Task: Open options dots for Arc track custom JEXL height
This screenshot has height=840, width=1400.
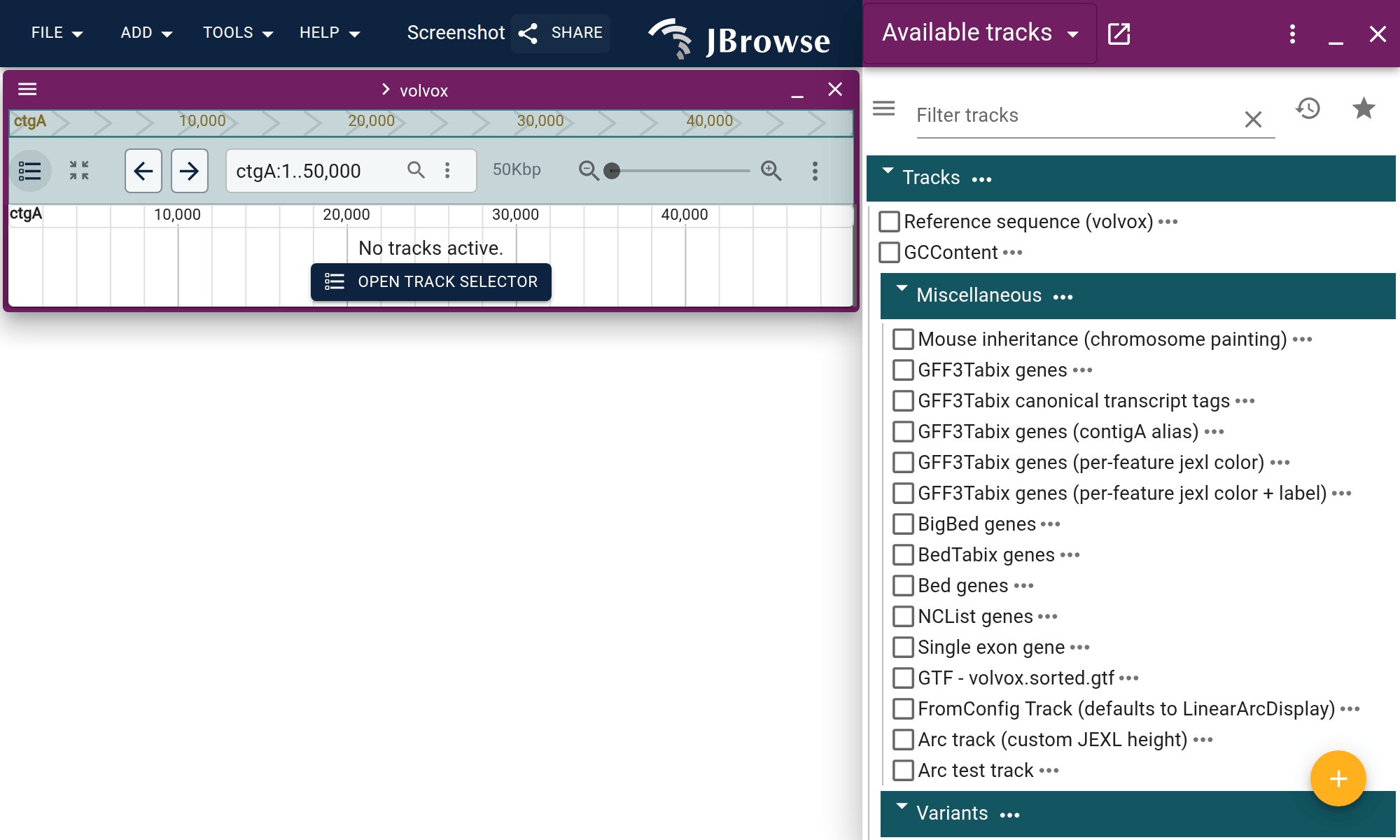Action: click(1203, 740)
